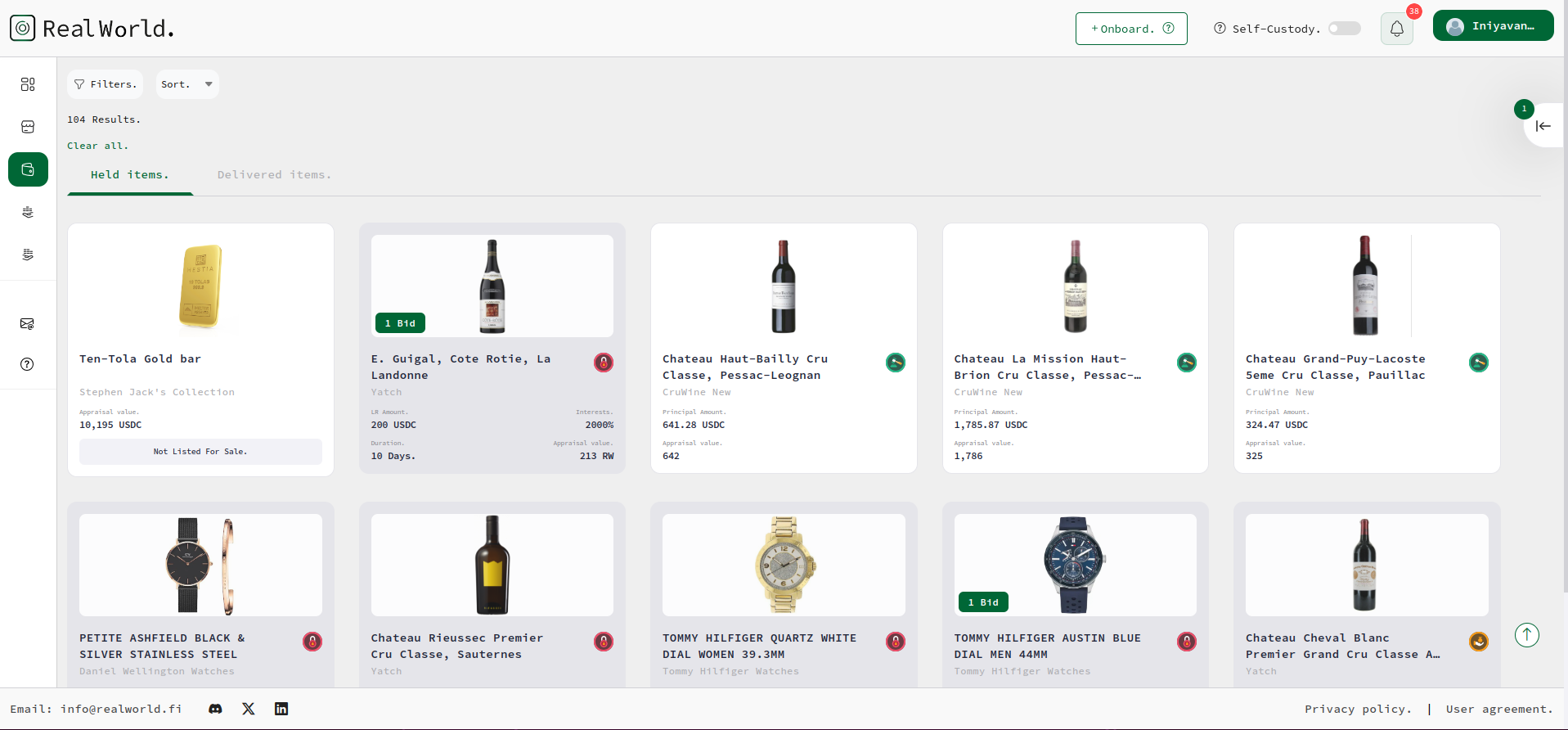The width and height of the screenshot is (1568, 730).
Task: Open the dashboard grid icon in sidebar
Action: point(28,84)
